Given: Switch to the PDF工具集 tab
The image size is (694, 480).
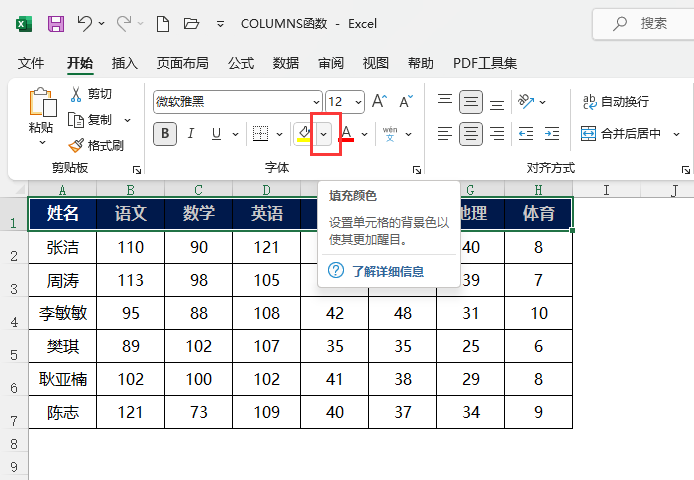Looking at the screenshot, I should 485,63.
